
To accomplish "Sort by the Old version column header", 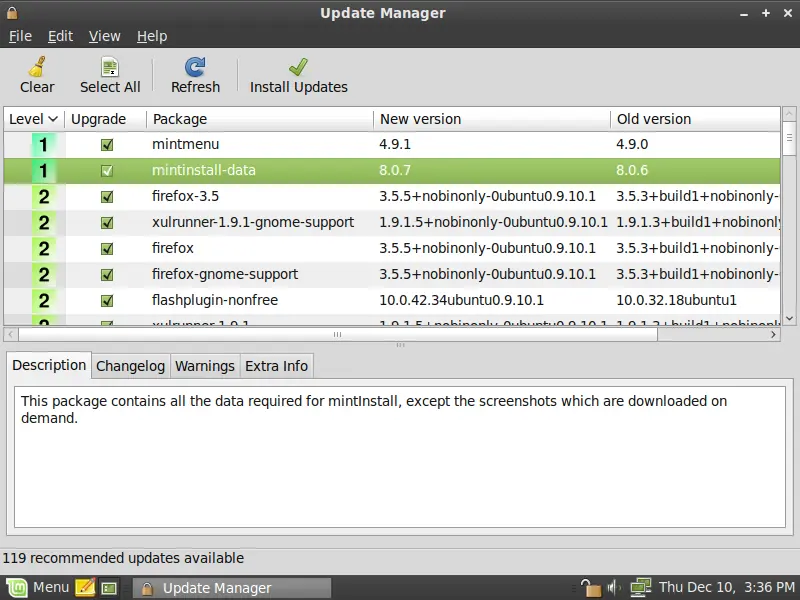I will pos(695,119).
